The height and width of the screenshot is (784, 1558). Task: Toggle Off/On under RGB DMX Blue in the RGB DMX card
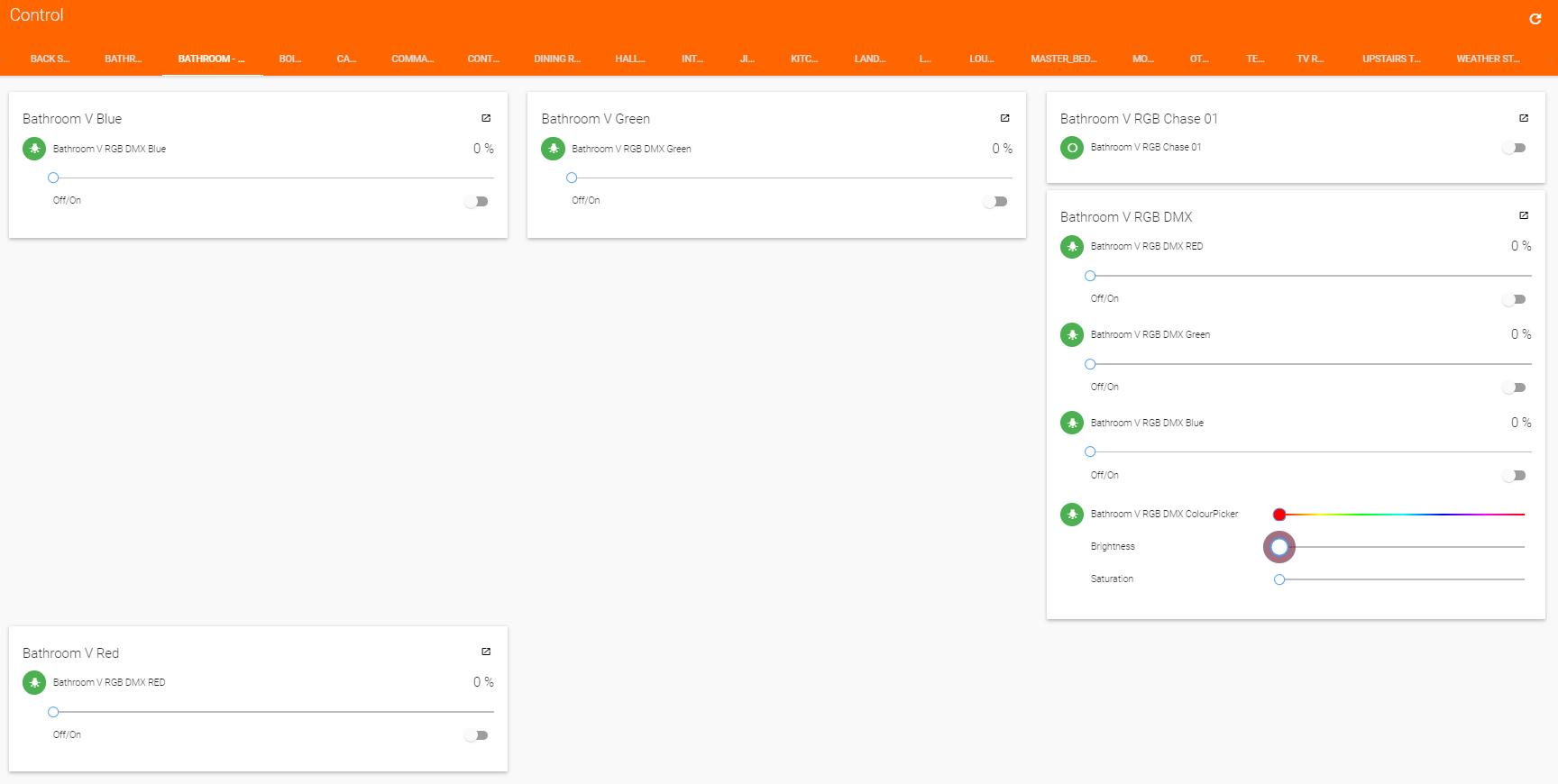point(1514,476)
